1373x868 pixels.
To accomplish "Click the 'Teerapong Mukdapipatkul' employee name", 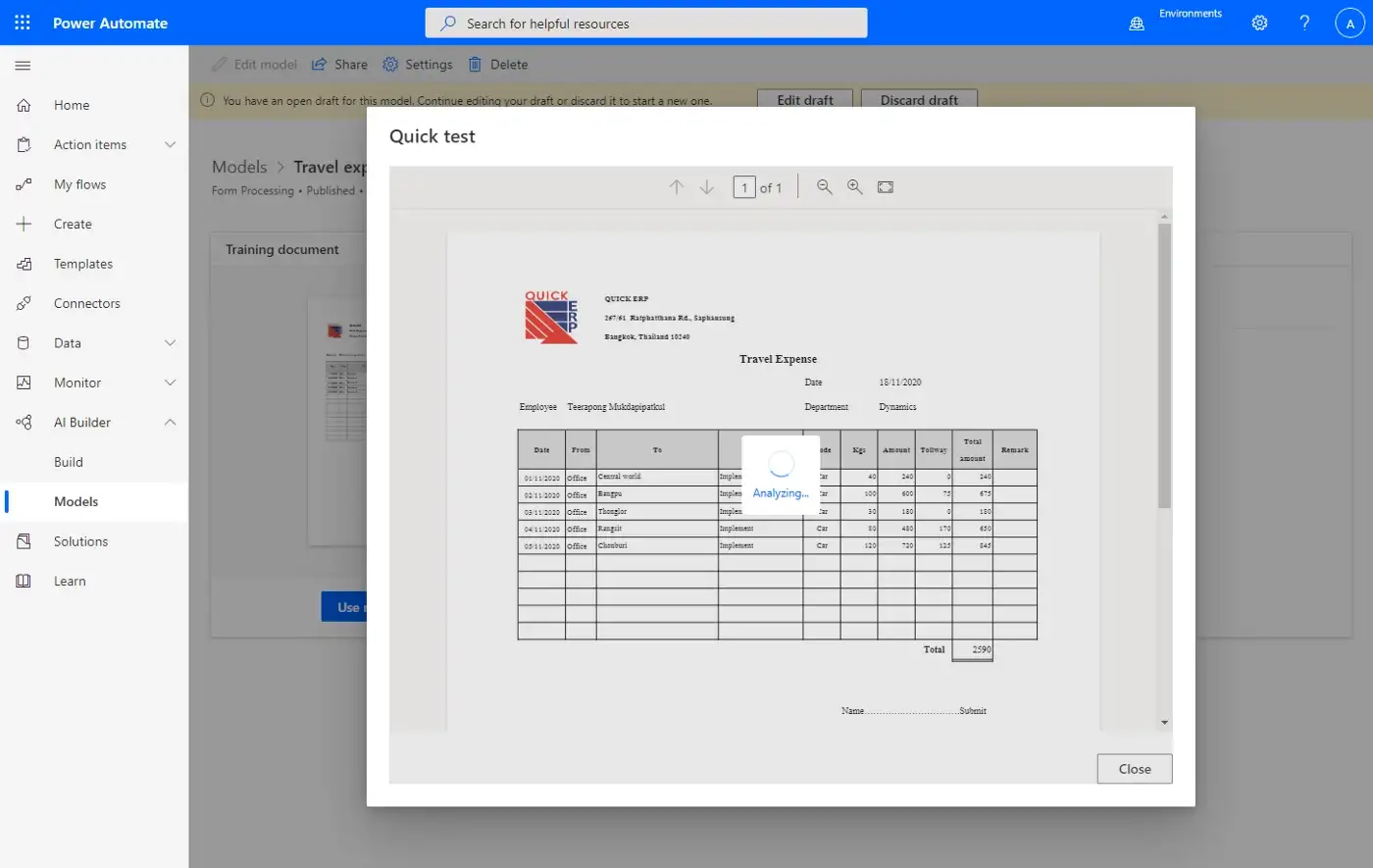I will pyautogui.click(x=616, y=407).
